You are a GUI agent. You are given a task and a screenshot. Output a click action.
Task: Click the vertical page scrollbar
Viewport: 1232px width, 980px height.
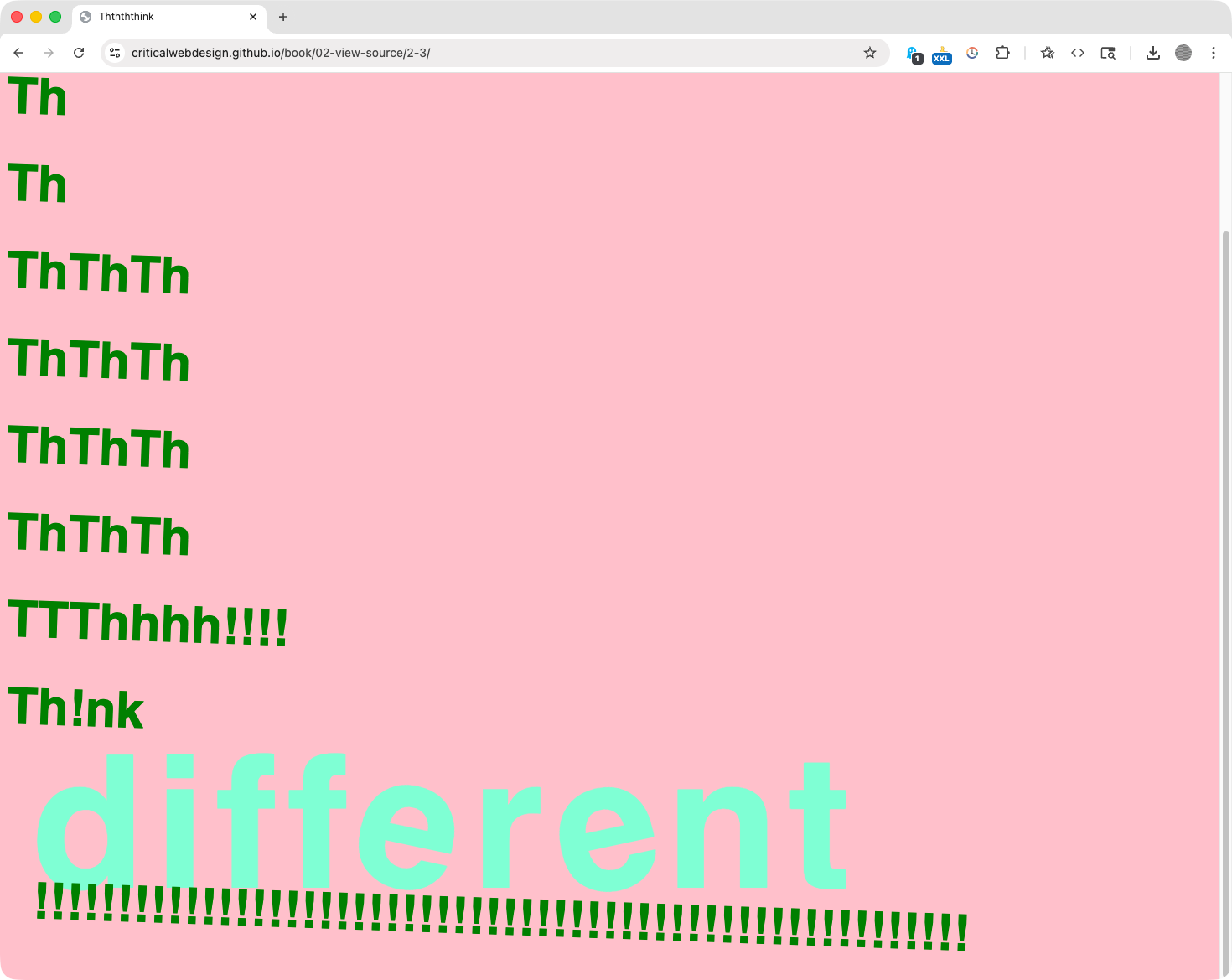1226,587
